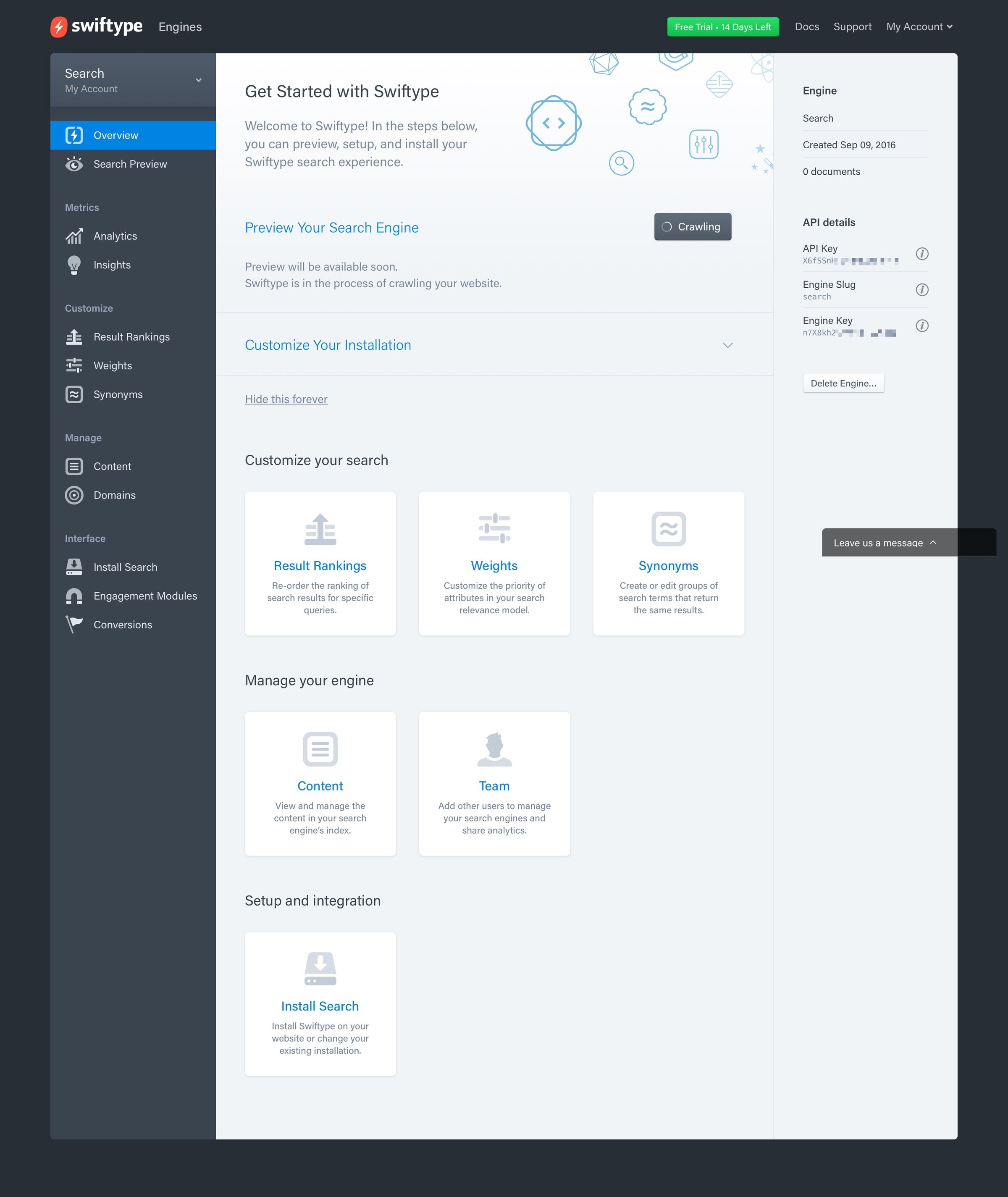
Task: Click the Result Rankings card icon
Action: click(320, 529)
